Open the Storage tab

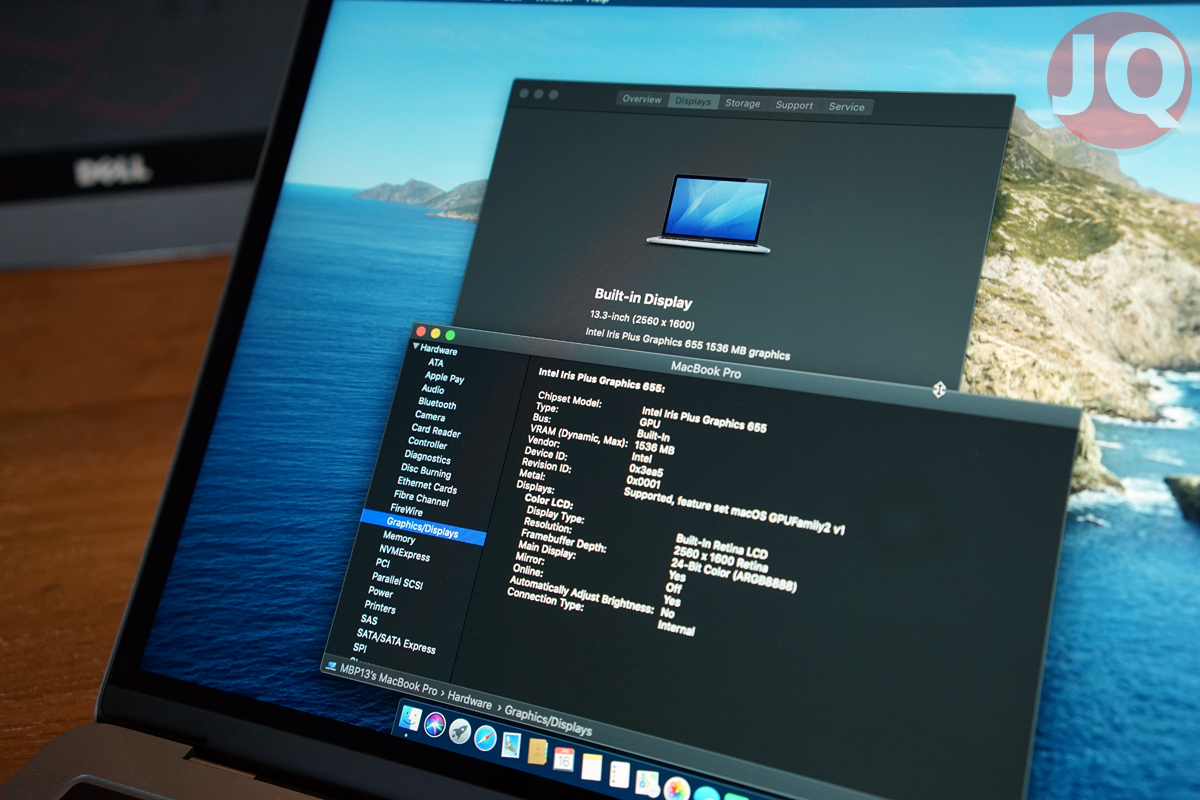743,103
